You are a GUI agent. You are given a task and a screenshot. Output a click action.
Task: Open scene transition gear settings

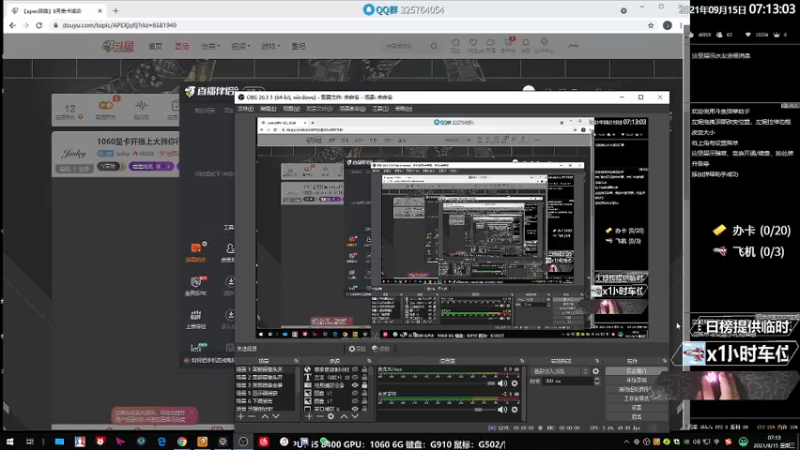[x=596, y=371]
